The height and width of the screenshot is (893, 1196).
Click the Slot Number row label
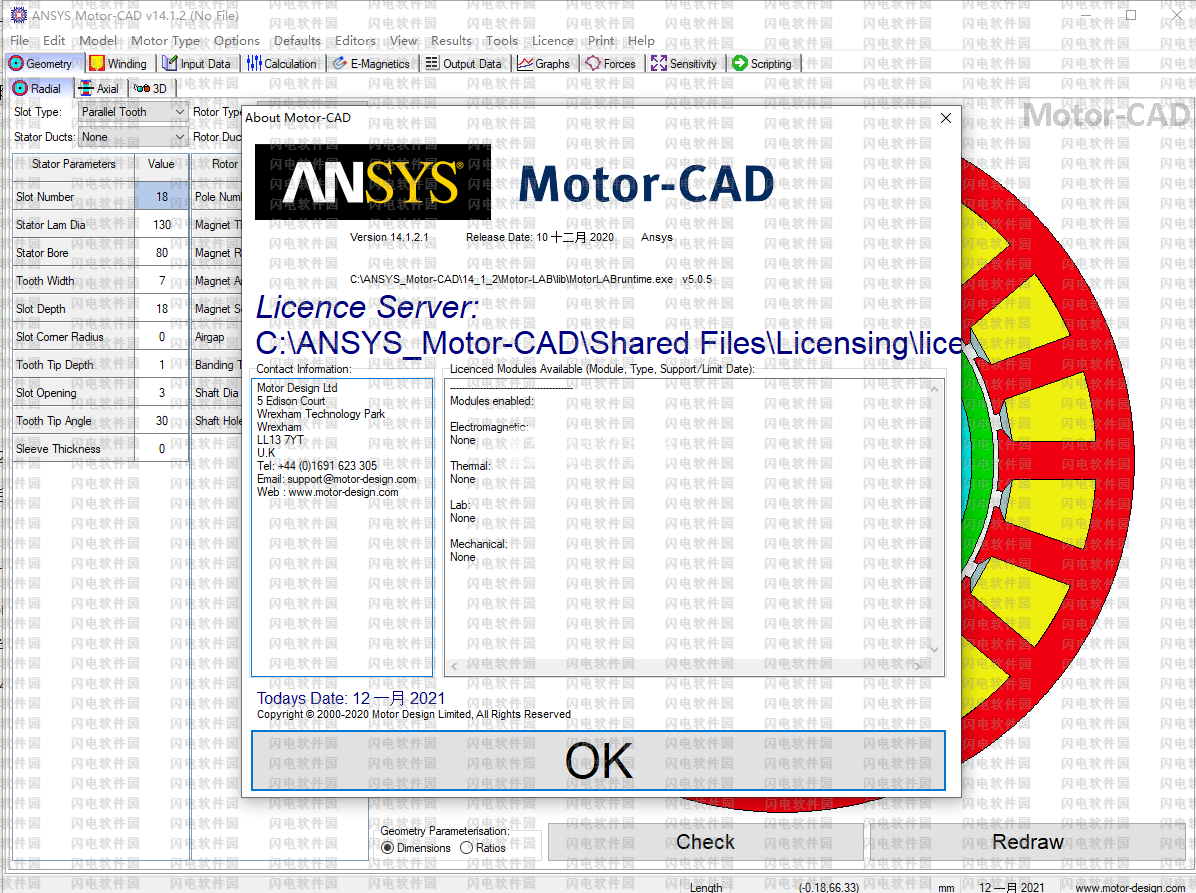74,197
